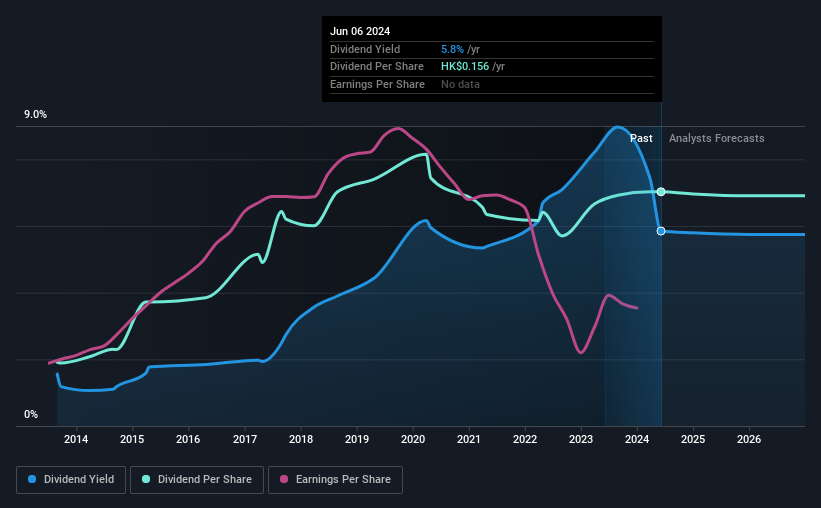The width and height of the screenshot is (821, 508).
Task: Click the 2024 x-axis label
Action: pyautogui.click(x=637, y=439)
